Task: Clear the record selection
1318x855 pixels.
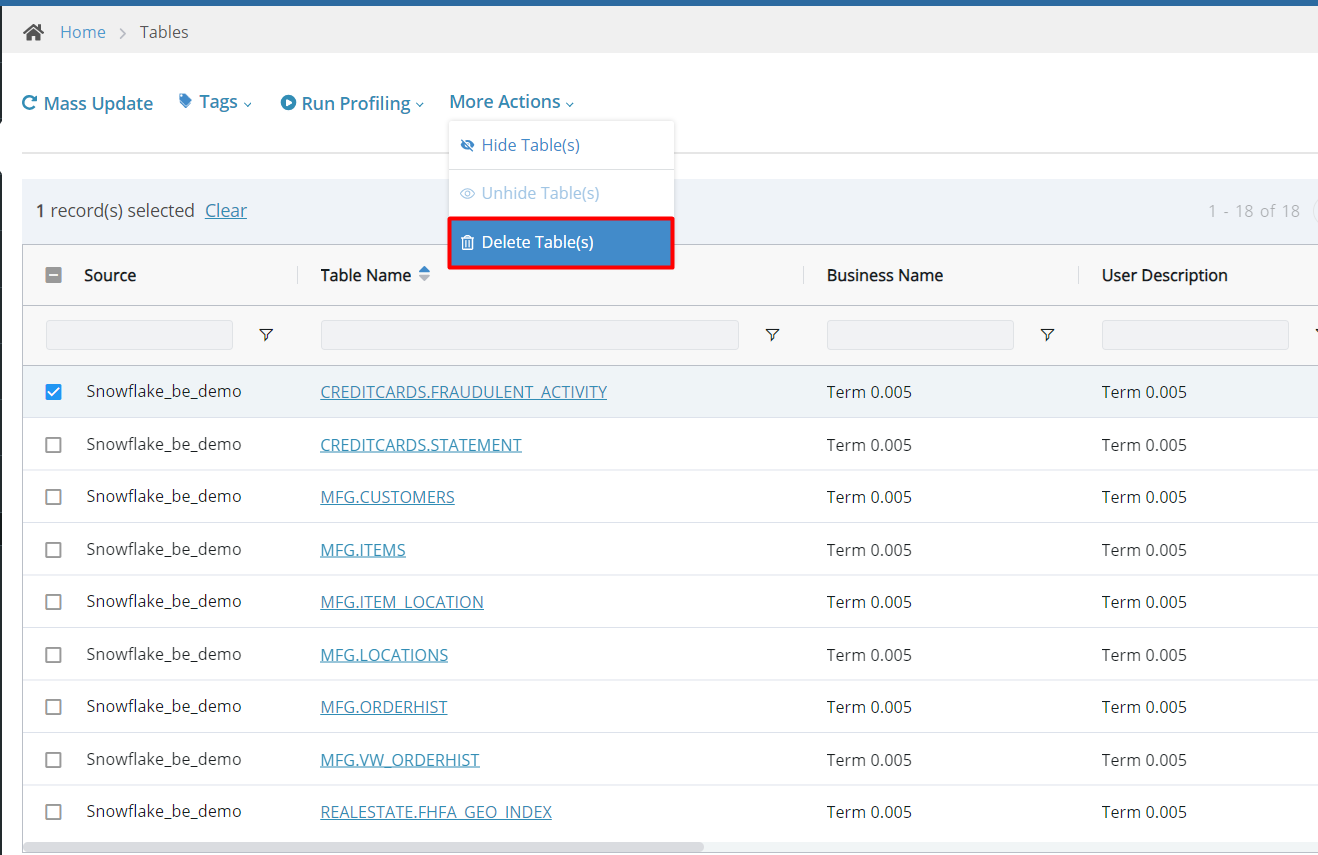Action: click(x=226, y=211)
